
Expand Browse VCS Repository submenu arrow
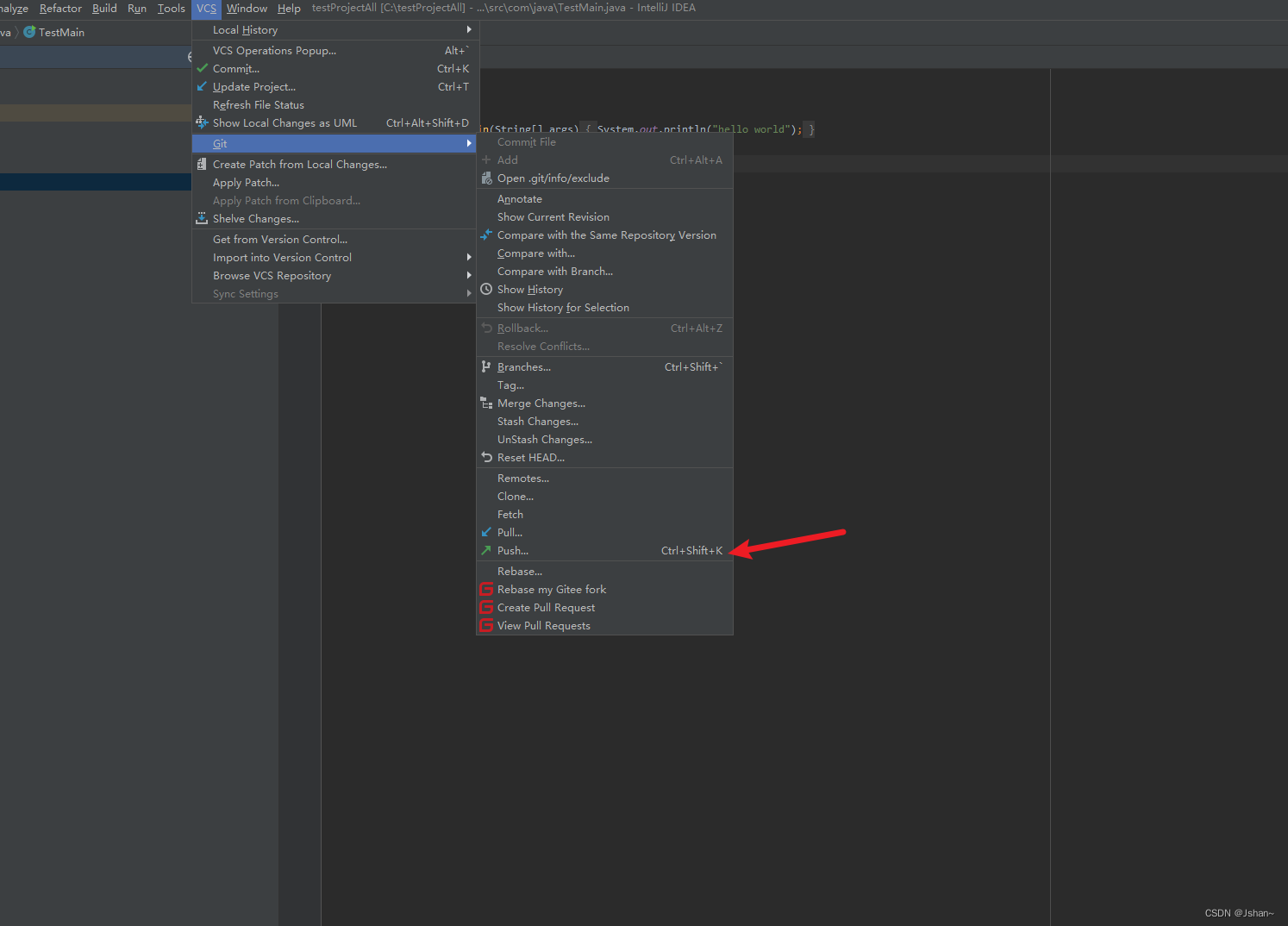click(469, 275)
